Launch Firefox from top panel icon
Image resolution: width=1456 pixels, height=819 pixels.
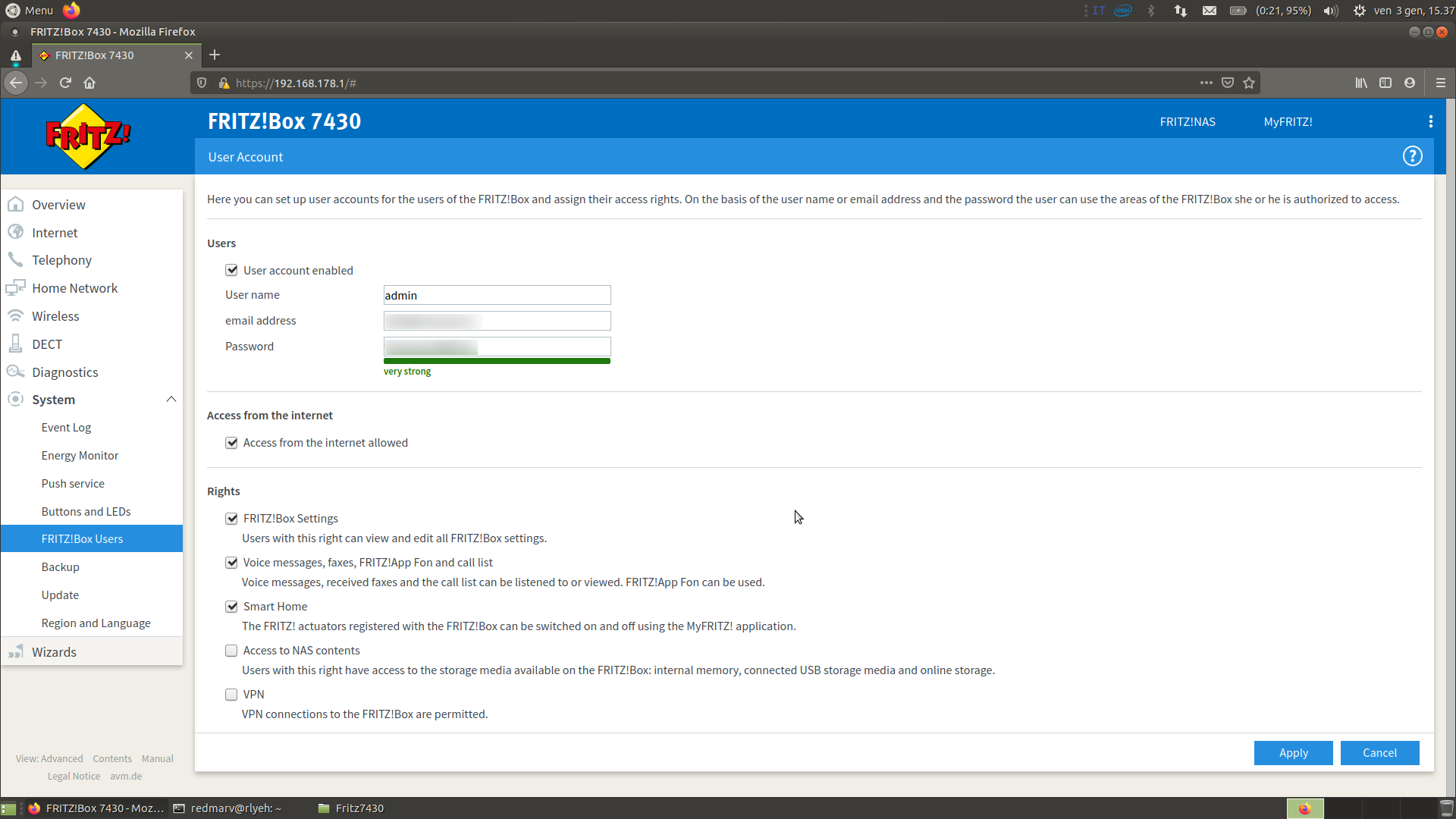tap(71, 10)
